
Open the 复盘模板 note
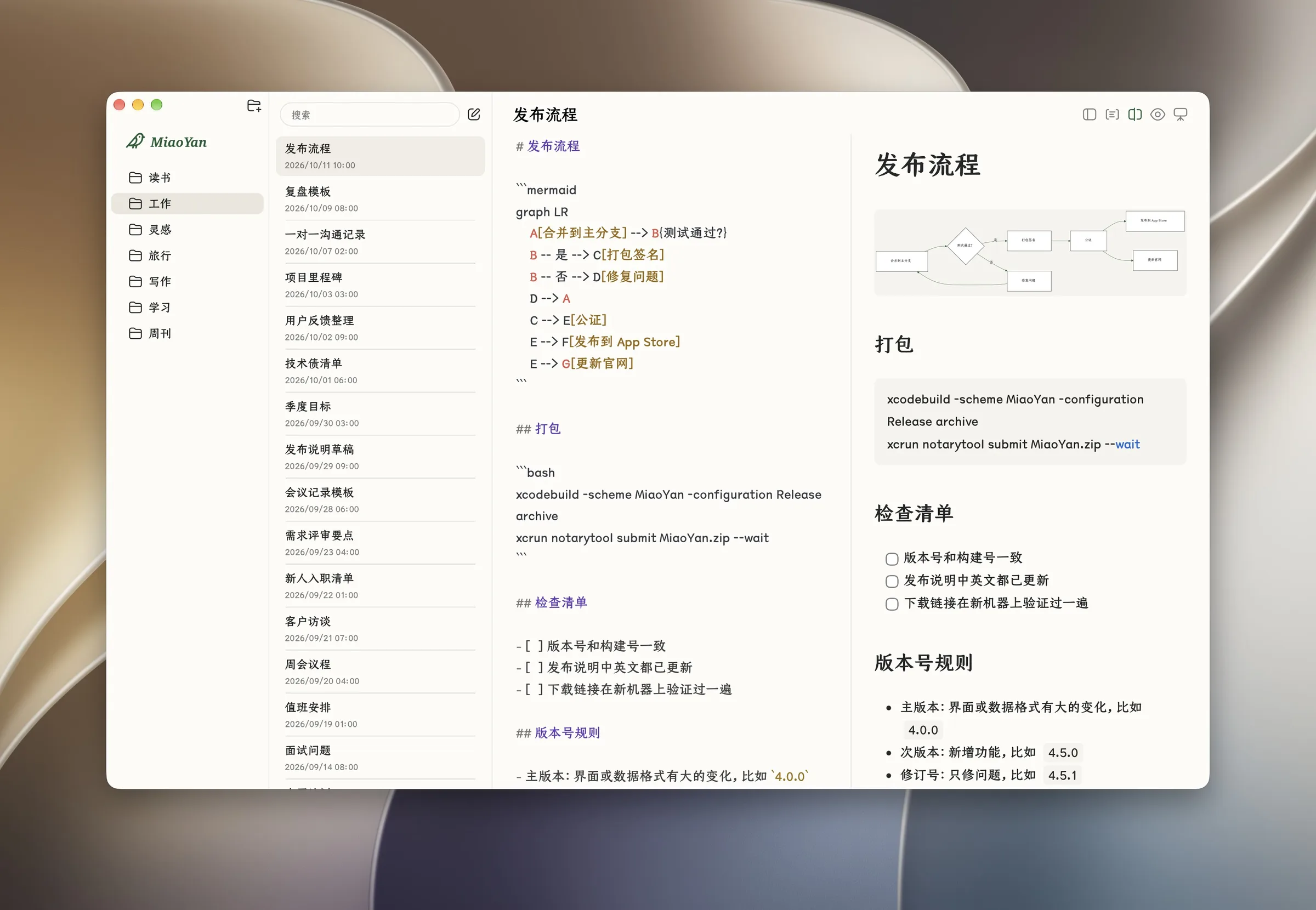tap(381, 199)
